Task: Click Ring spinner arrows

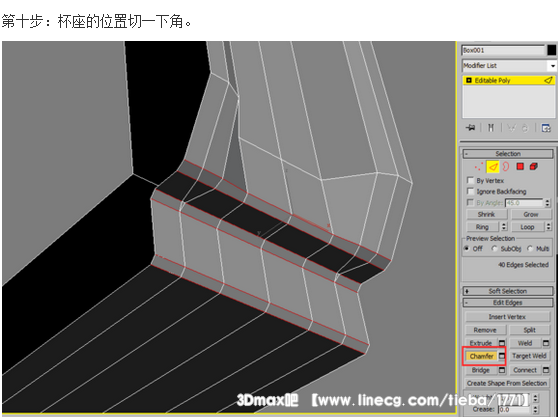Action: 504,227
